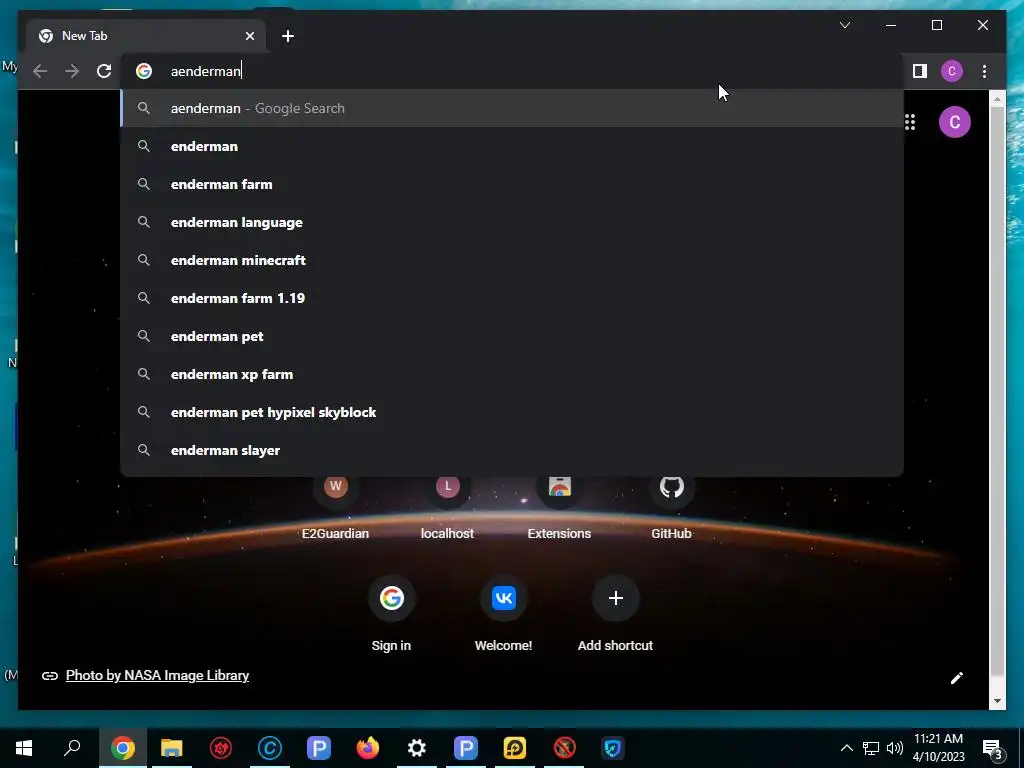Choose 'aenderman - Google Search' suggestion
Screen dimensions: 1024x768
[x=512, y=108]
